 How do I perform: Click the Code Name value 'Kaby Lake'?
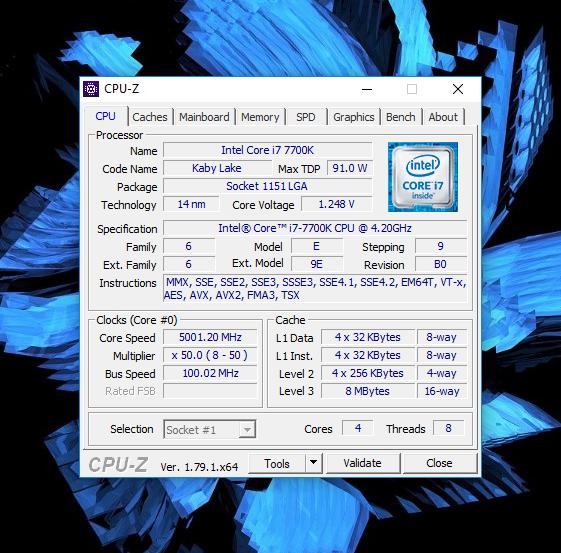click(217, 168)
